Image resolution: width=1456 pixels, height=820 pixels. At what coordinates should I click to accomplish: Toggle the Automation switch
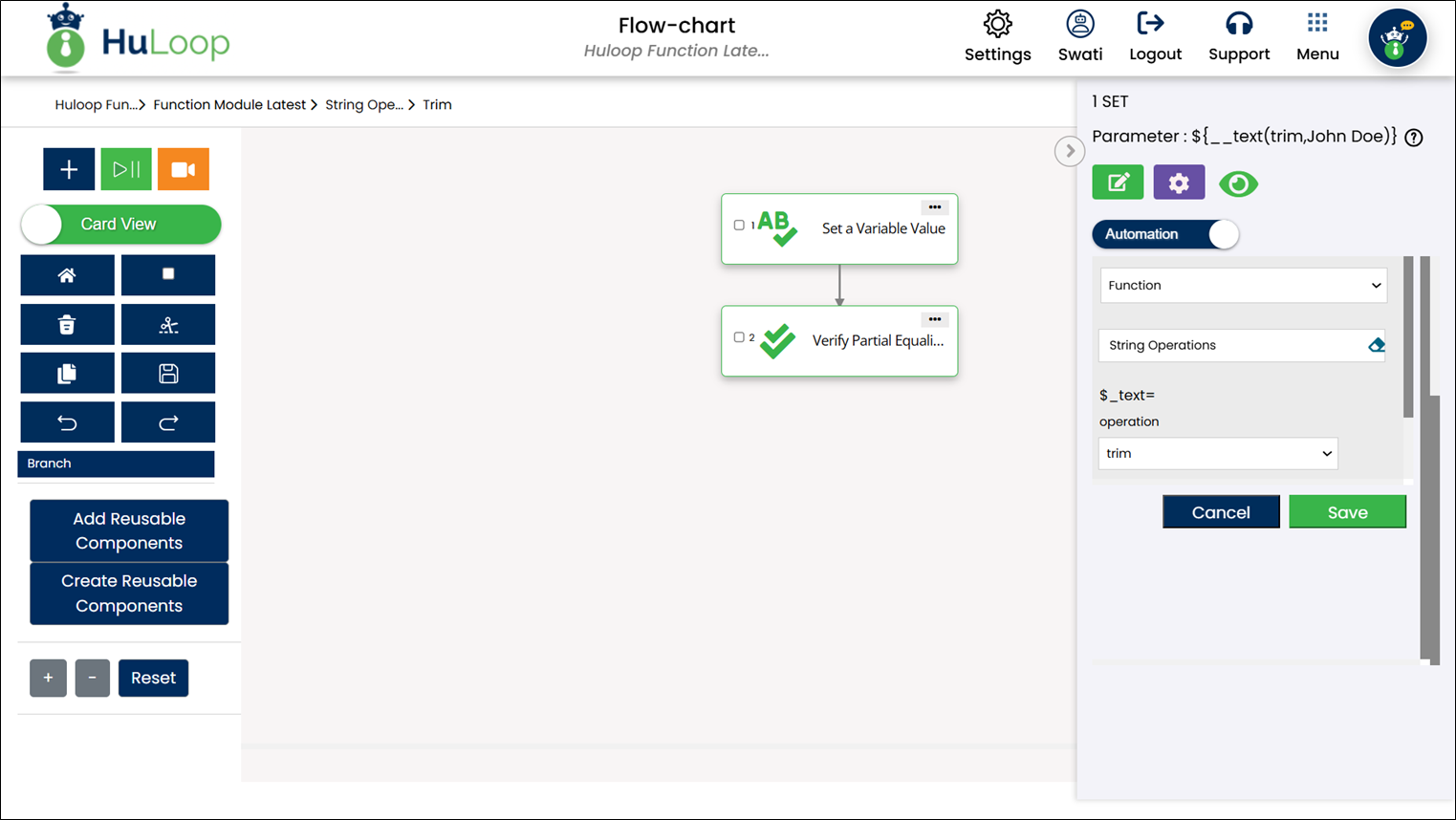[1165, 234]
